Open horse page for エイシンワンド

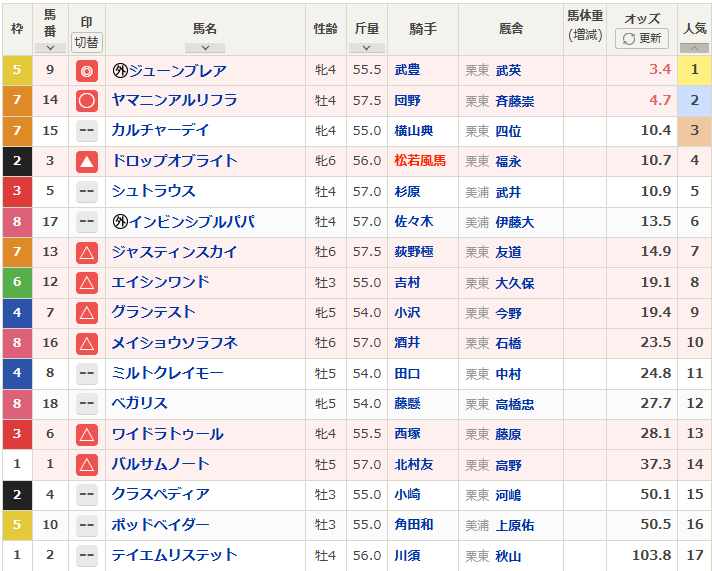(x=160, y=282)
